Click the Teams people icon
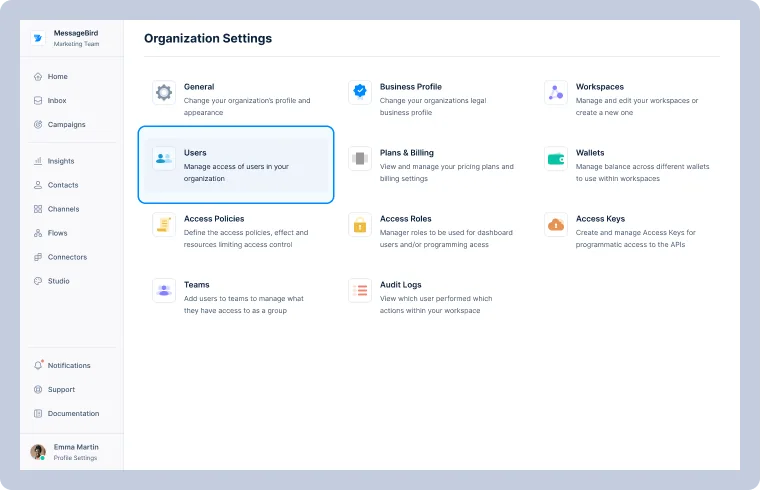This screenshot has height=490, width=761. coord(164,290)
